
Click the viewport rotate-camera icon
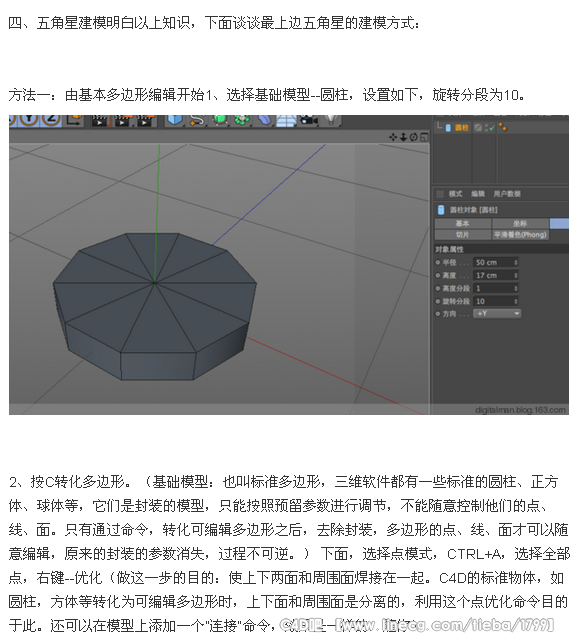(x=413, y=137)
